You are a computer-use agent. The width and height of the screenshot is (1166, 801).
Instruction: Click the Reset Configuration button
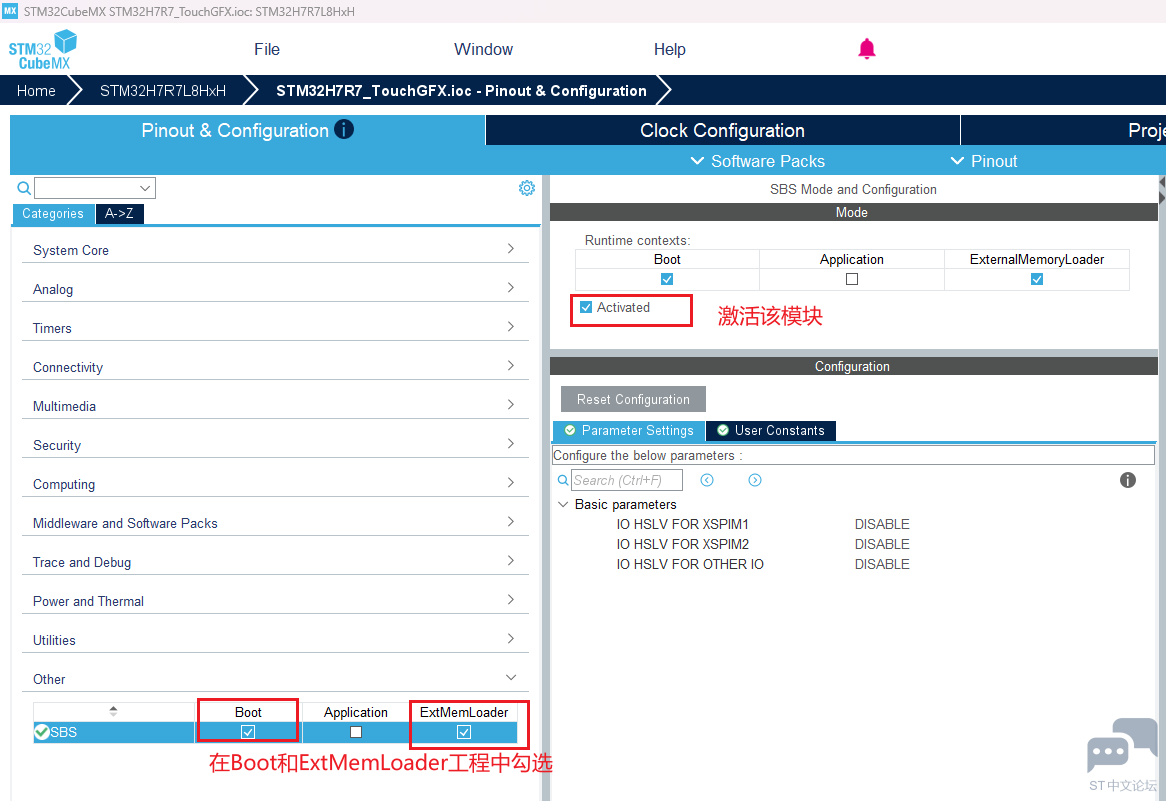click(x=634, y=399)
